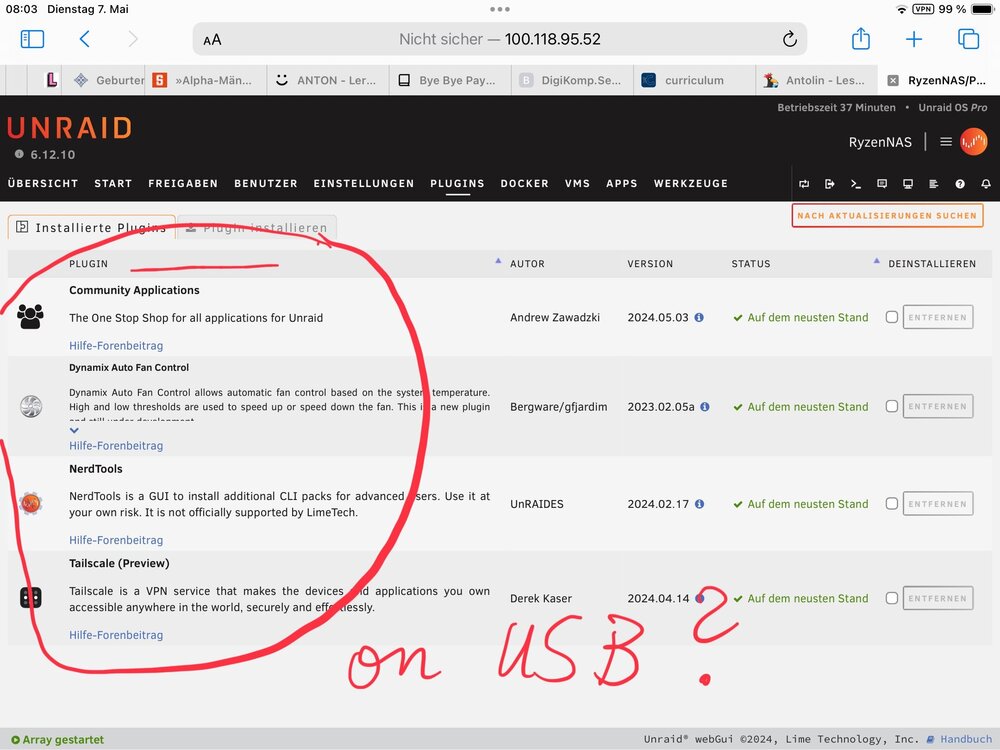The image size is (1000, 750).
Task: Click the UNRAID logo
Action: pos(70,128)
